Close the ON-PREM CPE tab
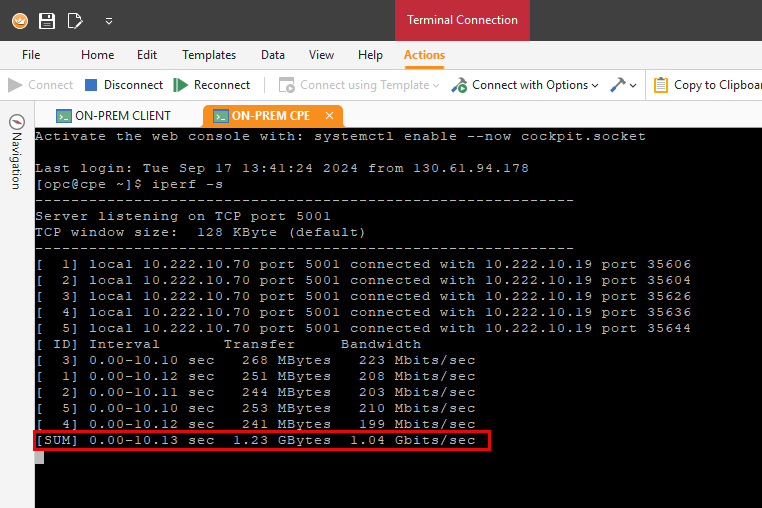 [x=329, y=115]
